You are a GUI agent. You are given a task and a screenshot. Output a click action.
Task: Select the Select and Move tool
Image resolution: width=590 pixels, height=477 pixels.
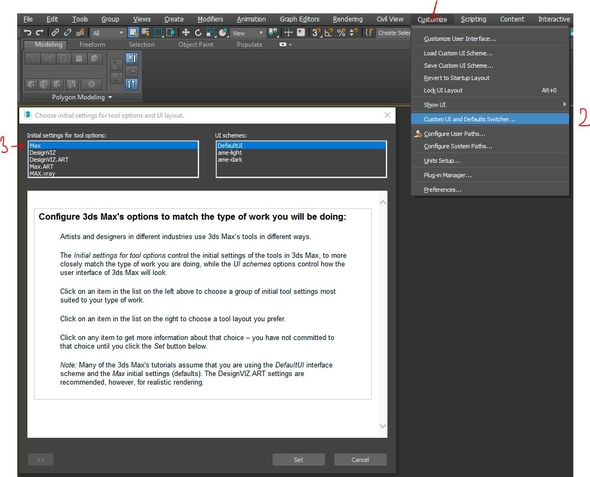(x=186, y=33)
